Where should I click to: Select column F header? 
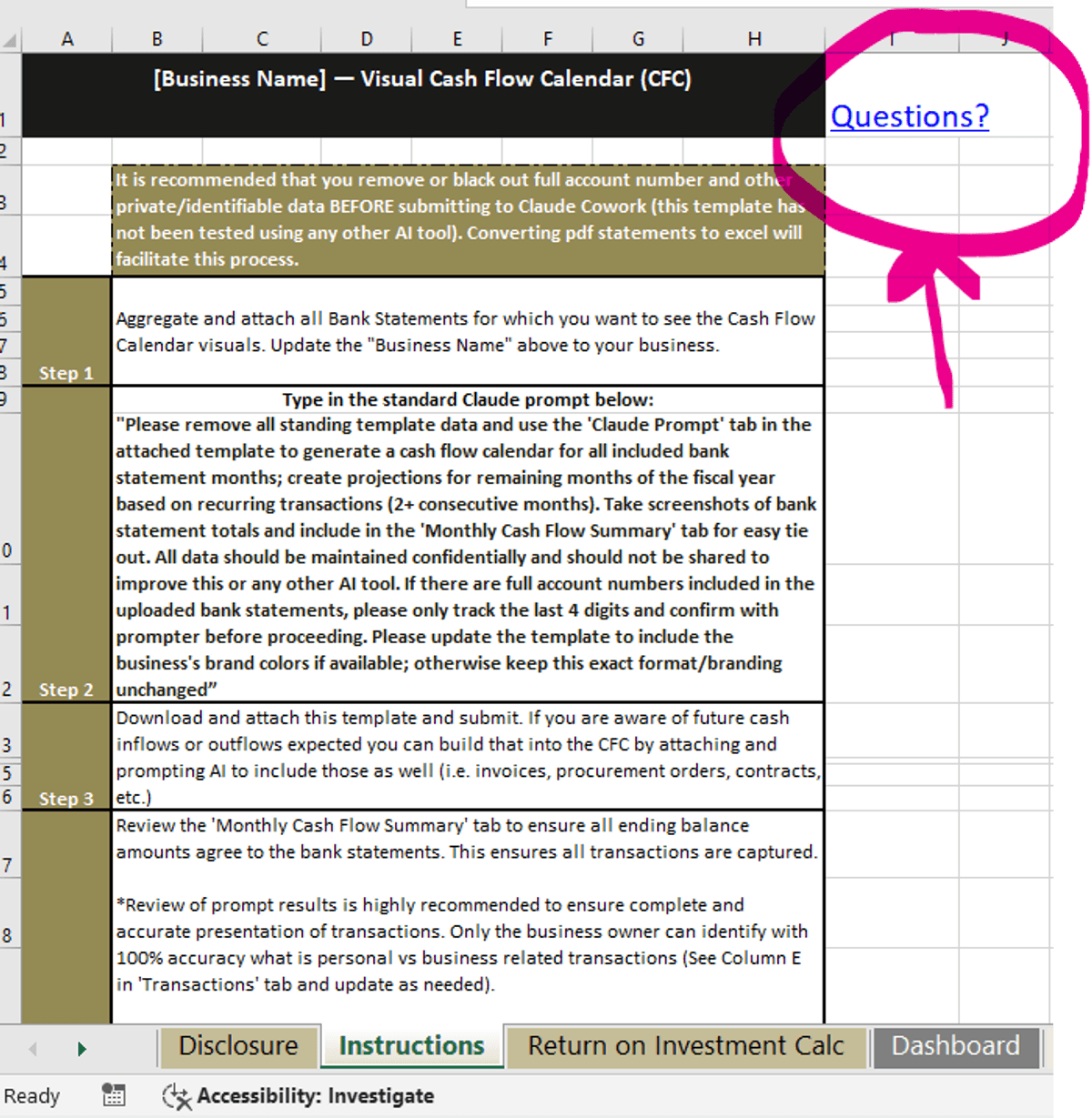(547, 39)
